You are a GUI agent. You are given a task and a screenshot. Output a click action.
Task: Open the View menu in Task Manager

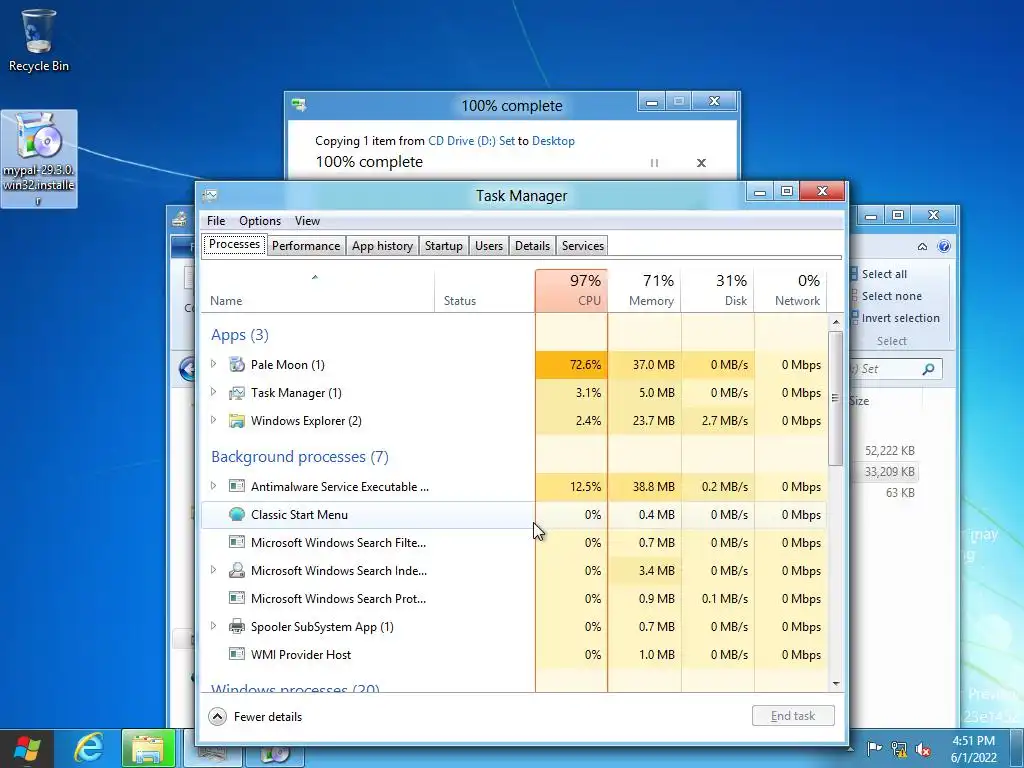307,221
